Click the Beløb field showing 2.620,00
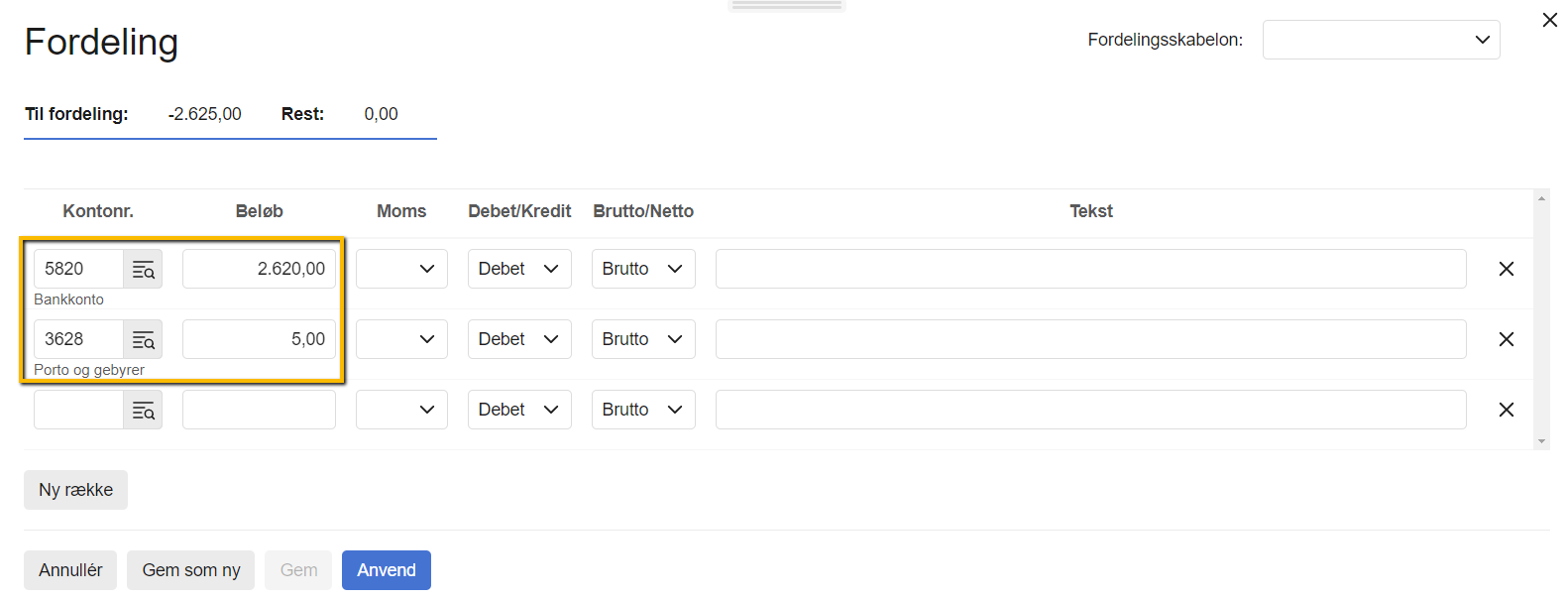Image resolution: width=1568 pixels, height=600 pixels. (x=259, y=269)
